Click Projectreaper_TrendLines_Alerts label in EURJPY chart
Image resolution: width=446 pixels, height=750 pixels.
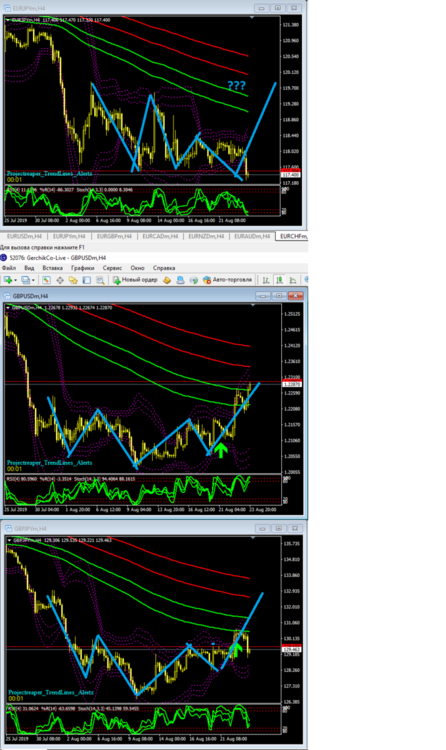49,174
